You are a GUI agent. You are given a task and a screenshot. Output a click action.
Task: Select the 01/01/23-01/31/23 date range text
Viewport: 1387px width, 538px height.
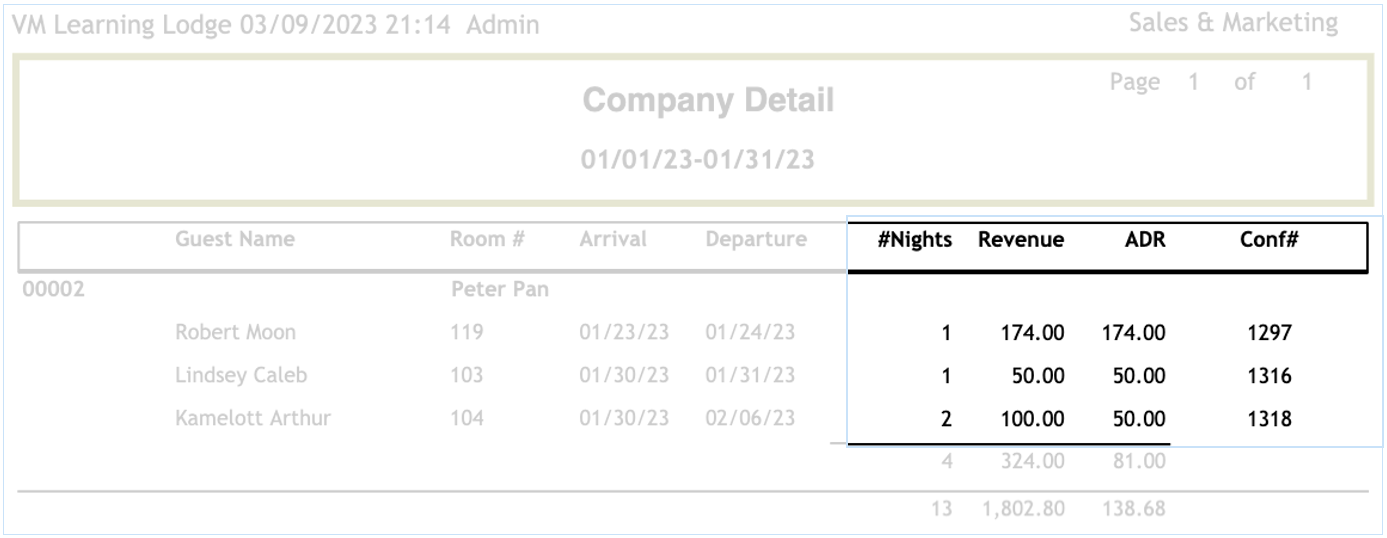pos(698,159)
